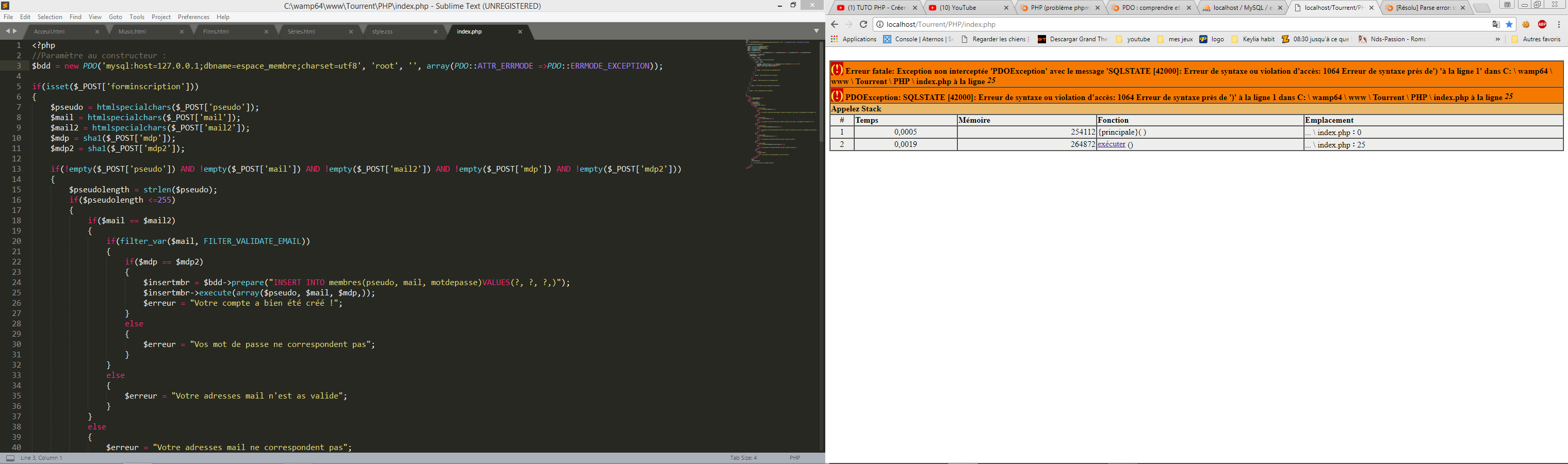Click the browser back arrow
The width and height of the screenshot is (1568, 464).
(835, 24)
